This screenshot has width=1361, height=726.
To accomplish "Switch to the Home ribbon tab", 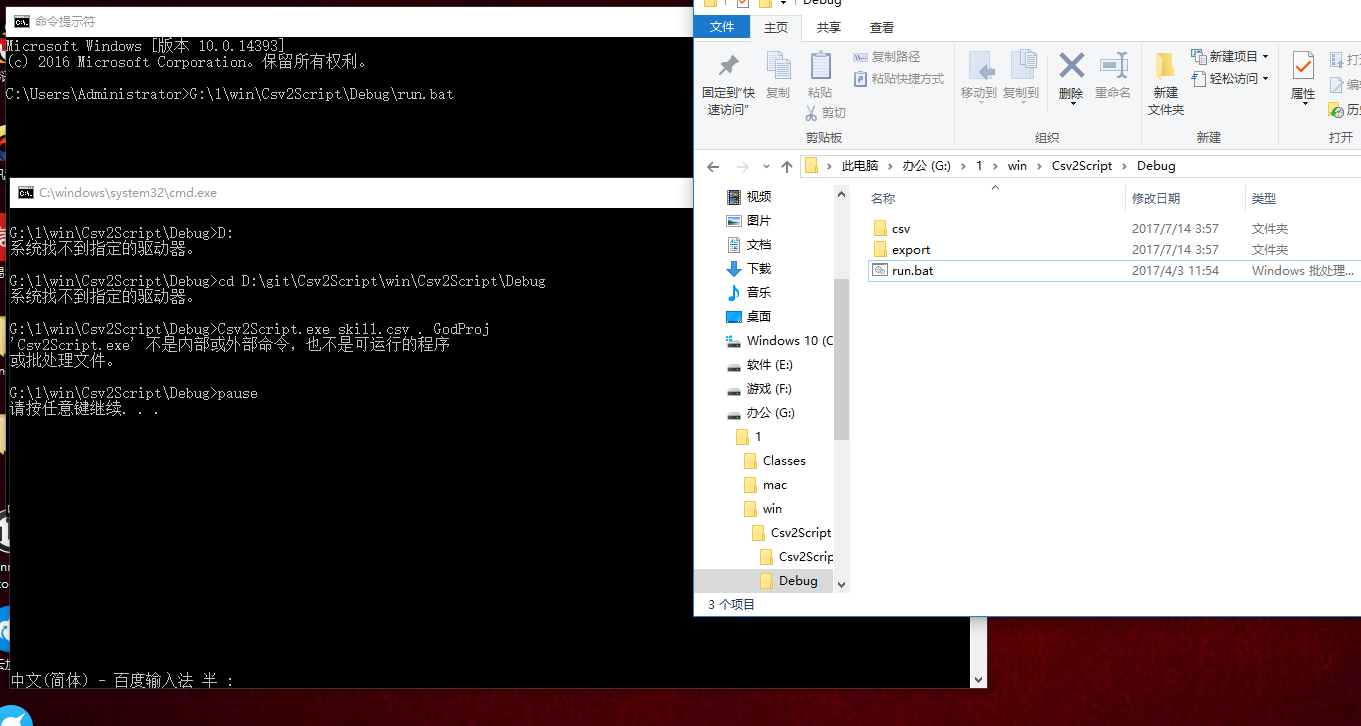I will coord(776,27).
